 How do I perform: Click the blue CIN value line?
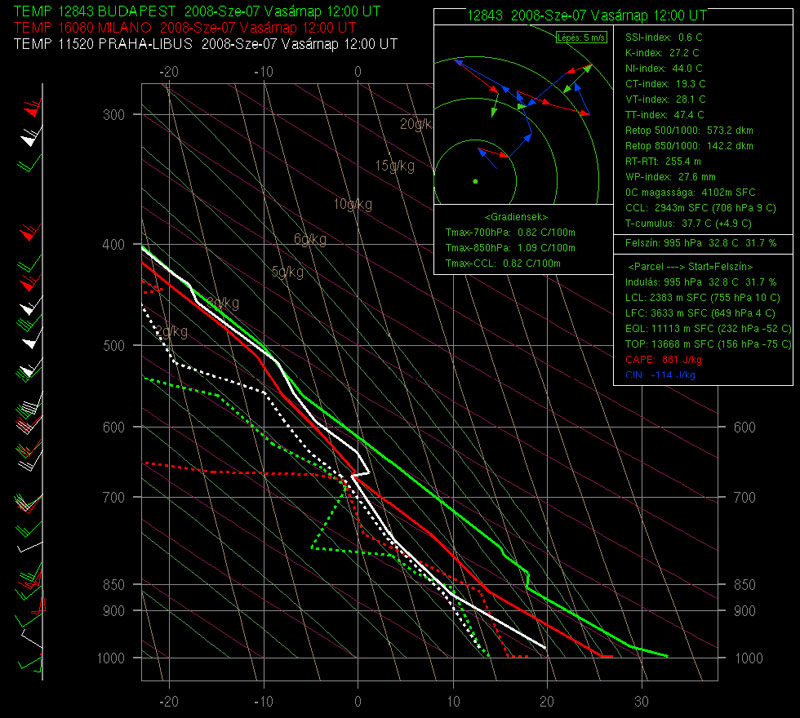661,375
